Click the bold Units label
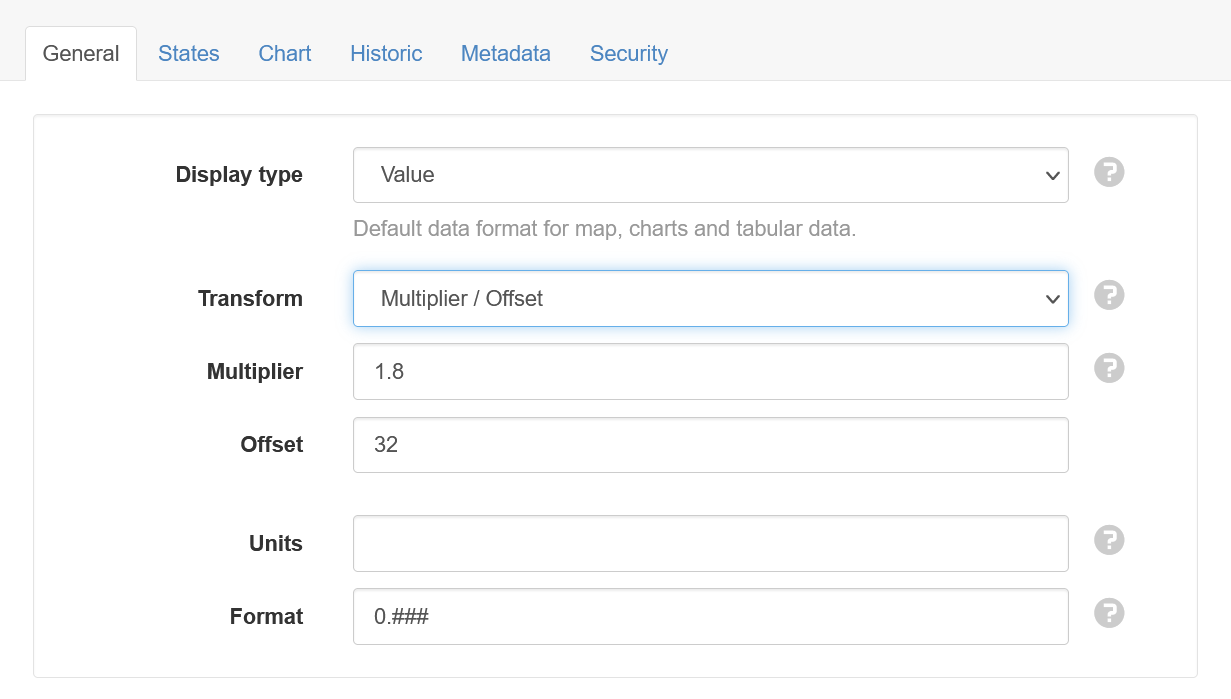This screenshot has width=1231, height=699. pyautogui.click(x=275, y=543)
